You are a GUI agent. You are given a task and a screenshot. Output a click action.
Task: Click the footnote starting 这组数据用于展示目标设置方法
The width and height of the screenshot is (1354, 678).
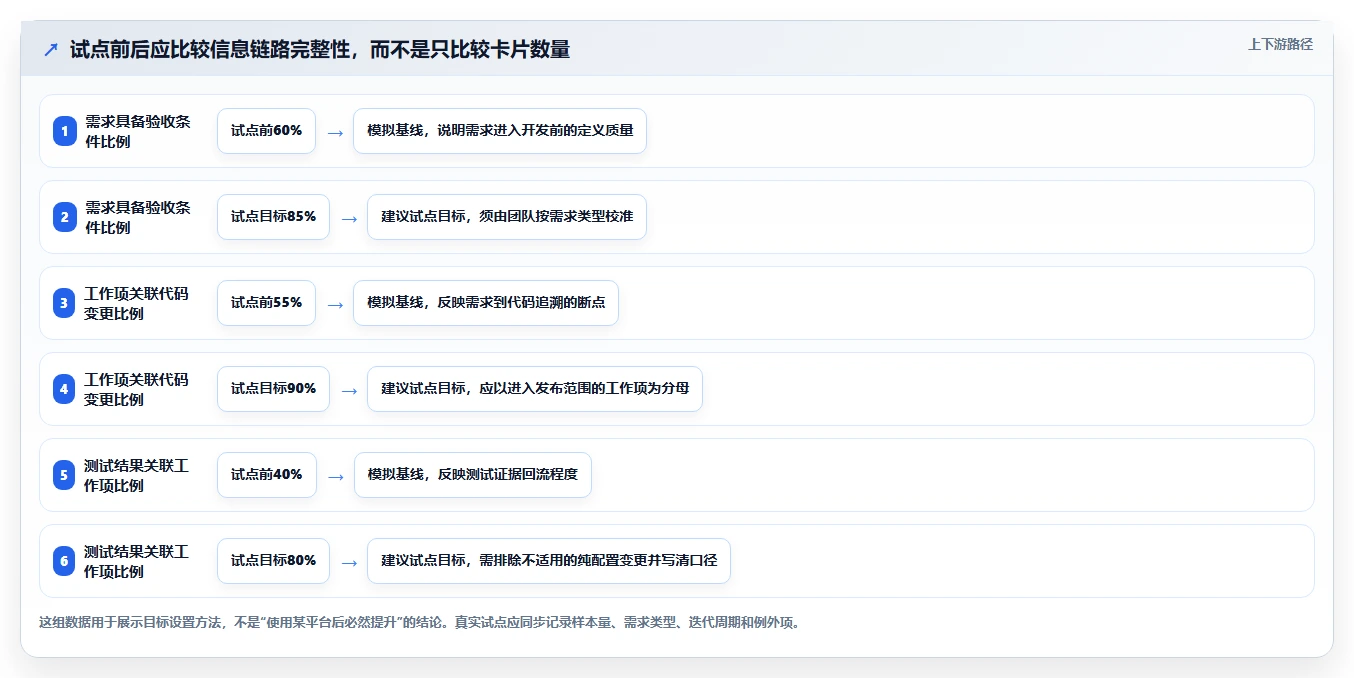click(x=419, y=622)
